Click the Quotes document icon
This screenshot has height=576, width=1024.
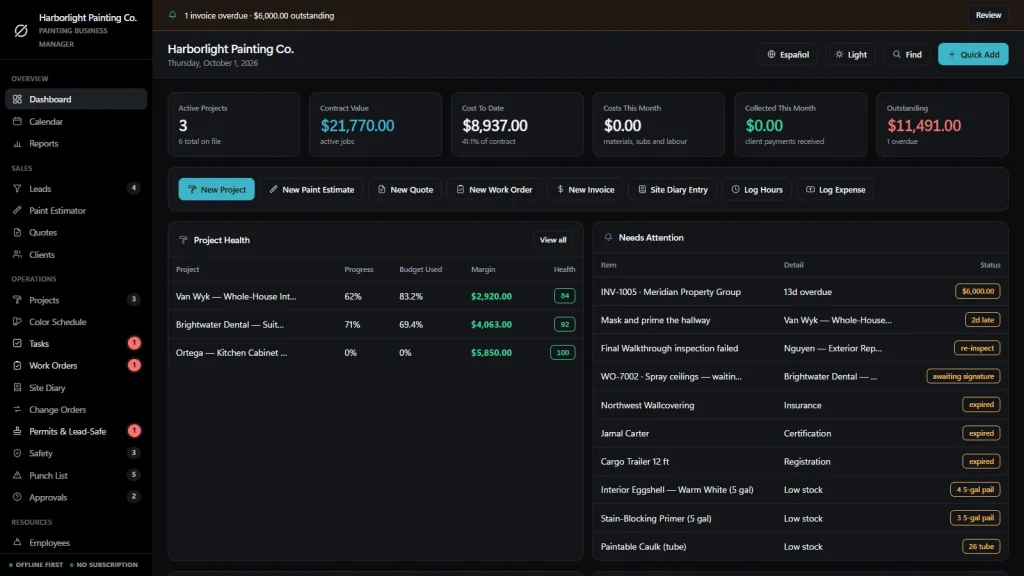click(18, 232)
